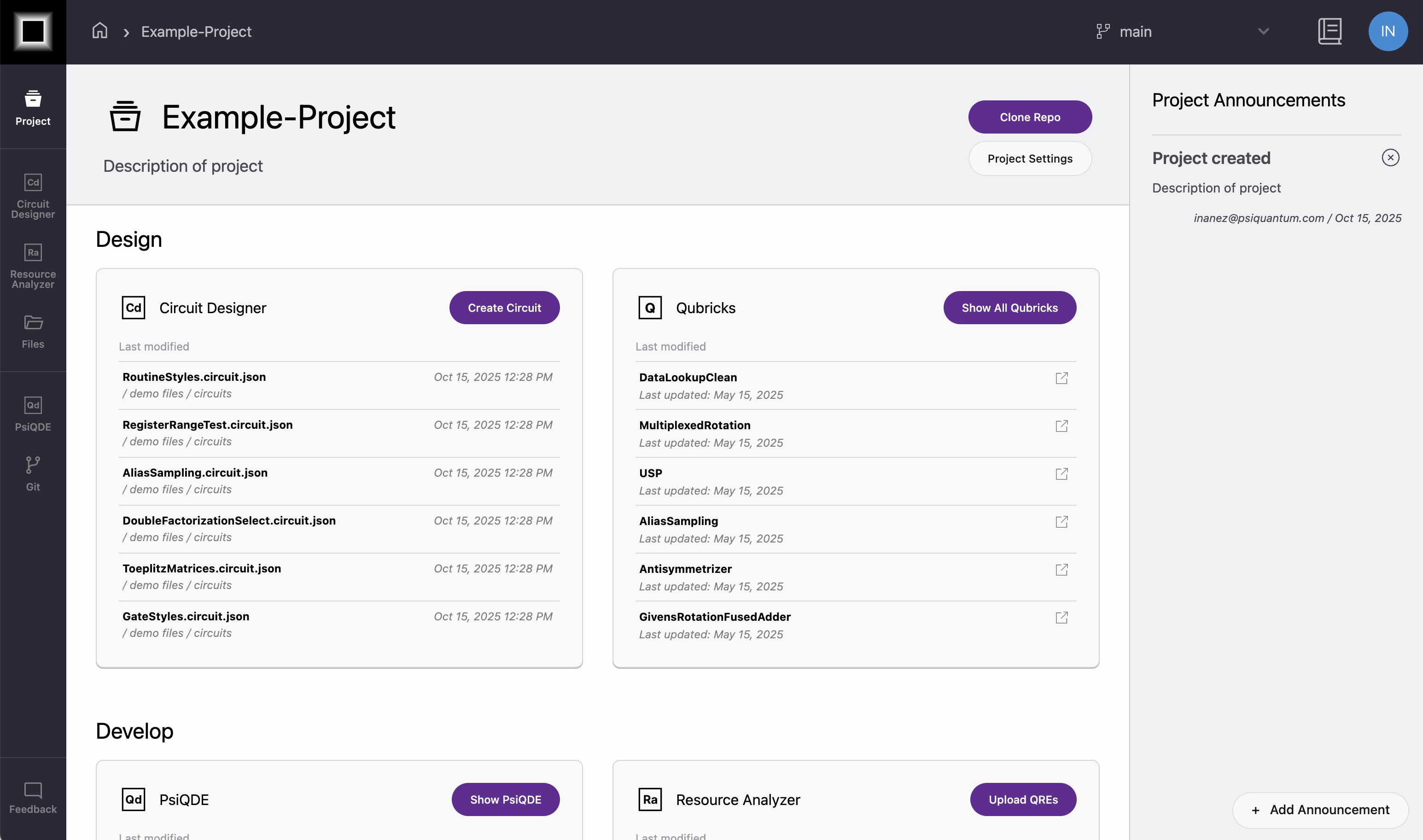Open Feedback from the sidebar
The width and height of the screenshot is (1423, 840).
click(33, 798)
